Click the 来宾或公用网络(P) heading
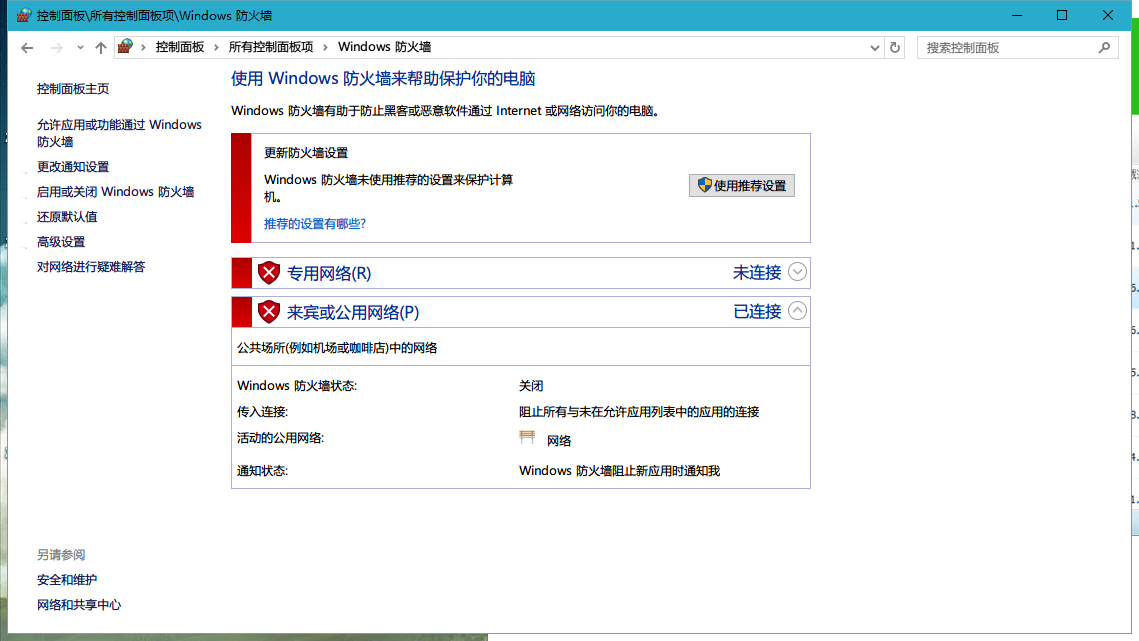 pyautogui.click(x=353, y=313)
